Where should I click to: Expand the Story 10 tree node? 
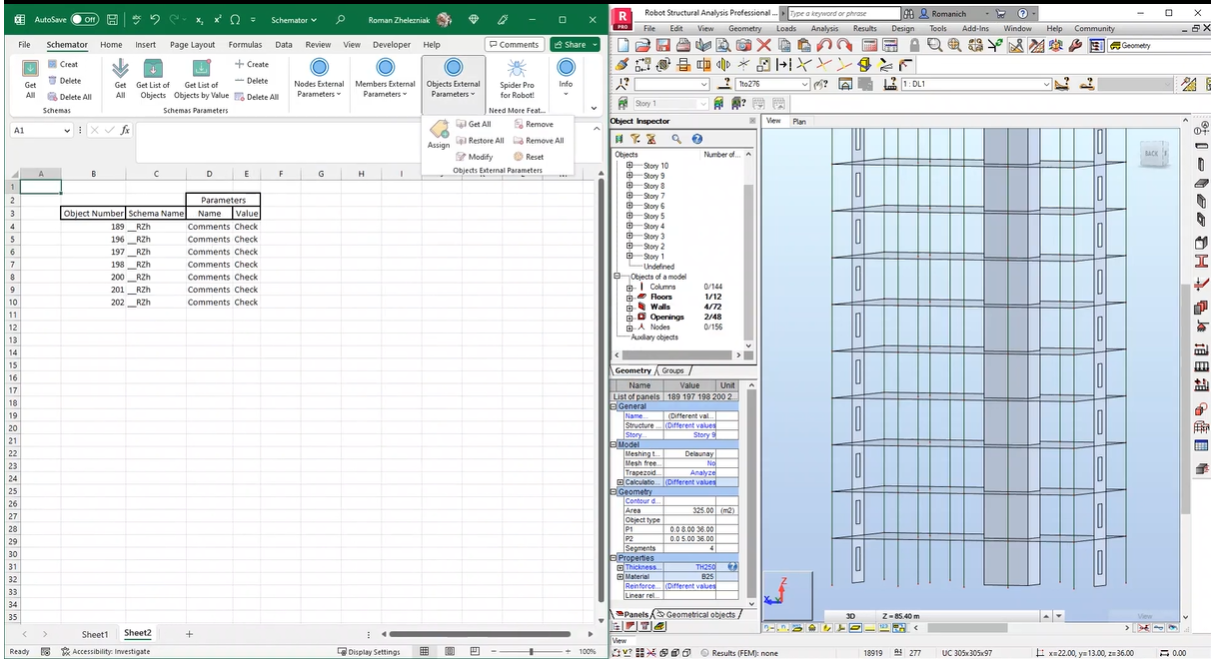click(630, 166)
